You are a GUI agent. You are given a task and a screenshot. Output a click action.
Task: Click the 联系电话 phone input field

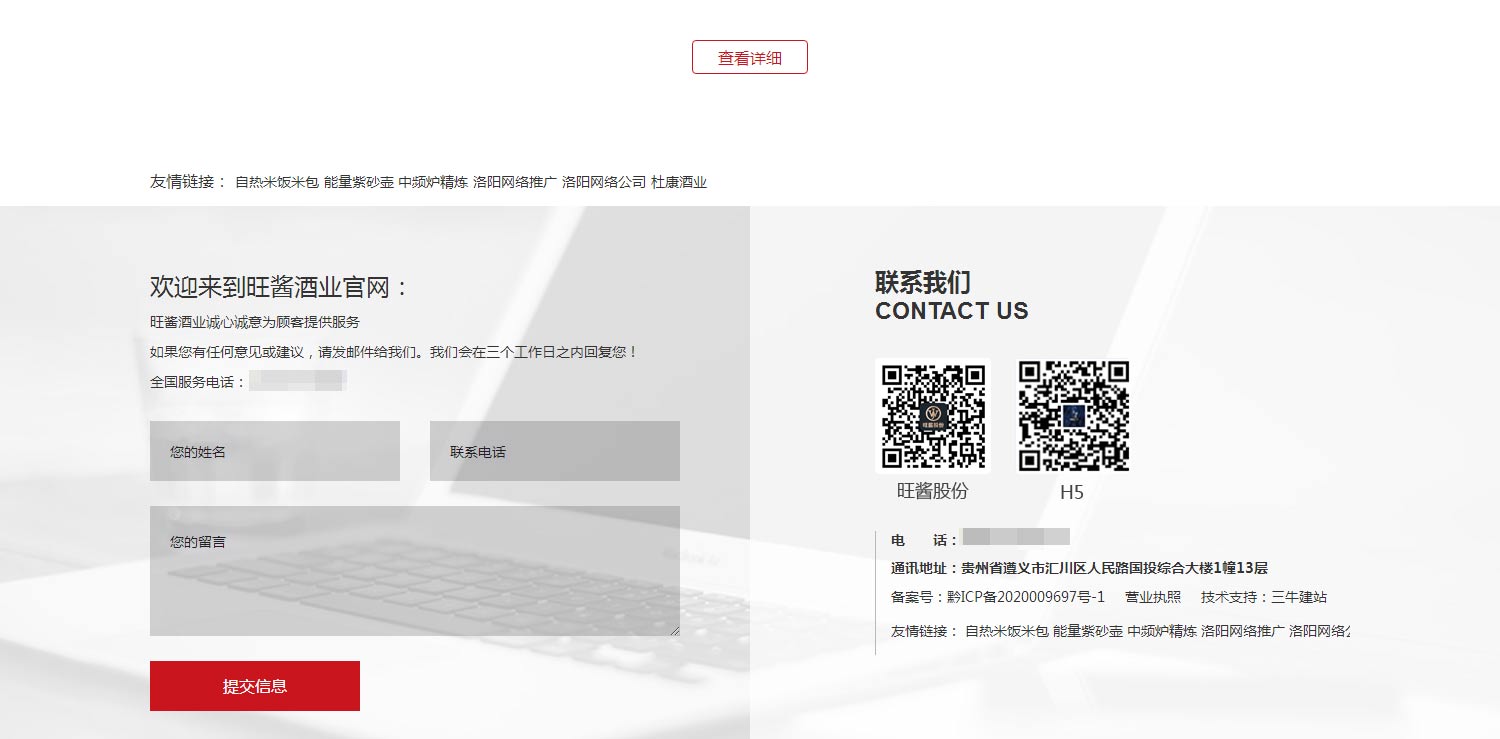click(554, 450)
